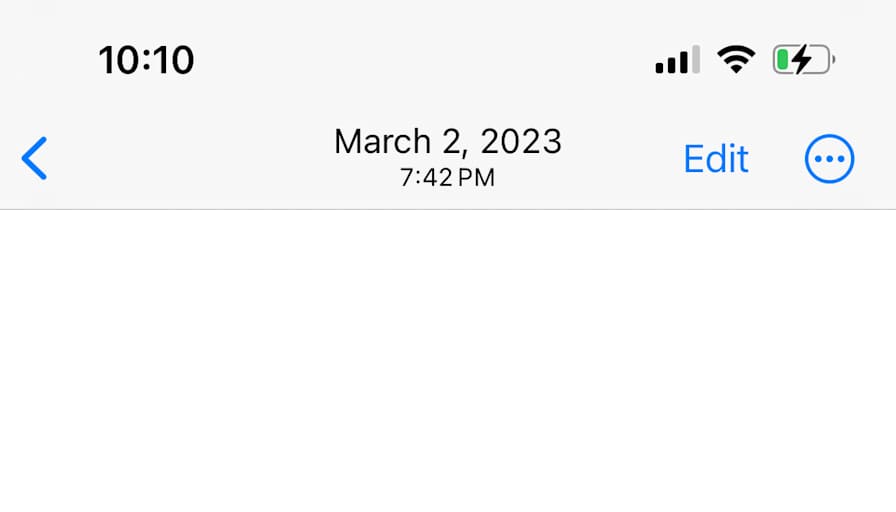The height and width of the screenshot is (512, 896).
Task: Return to the photo library using the back arrow
Action: [x=34, y=159]
